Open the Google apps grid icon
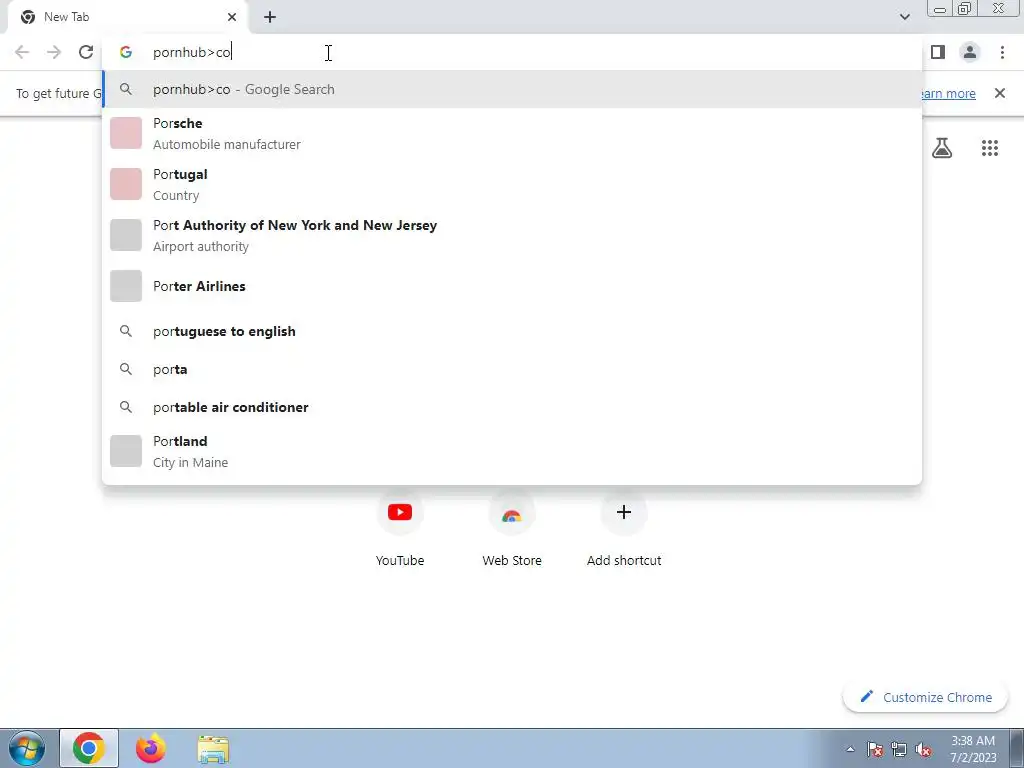Screen dimensions: 1024x768 click(x=989, y=148)
